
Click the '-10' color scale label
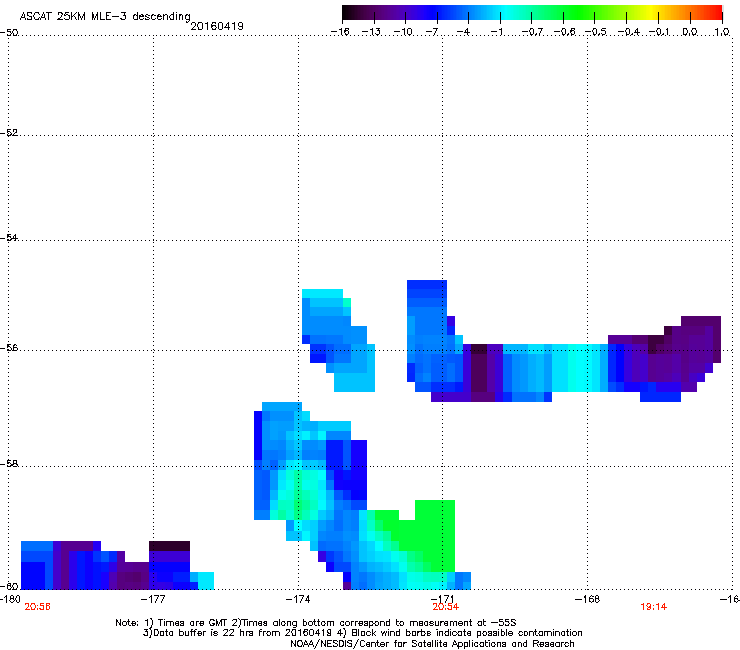403,32
